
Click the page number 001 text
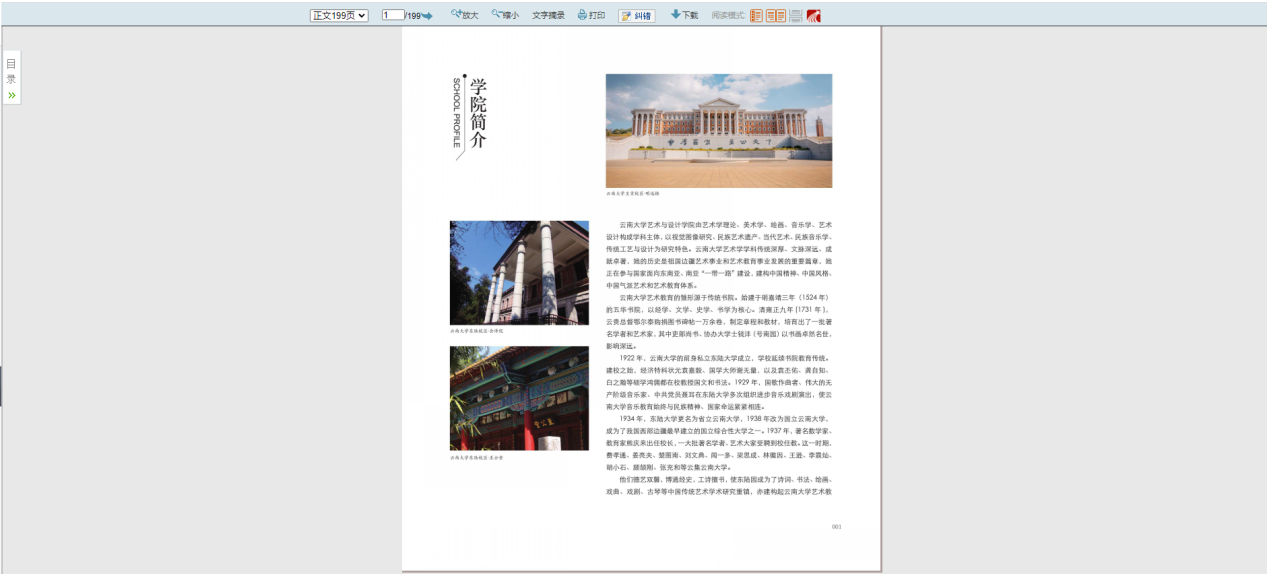tap(837, 526)
